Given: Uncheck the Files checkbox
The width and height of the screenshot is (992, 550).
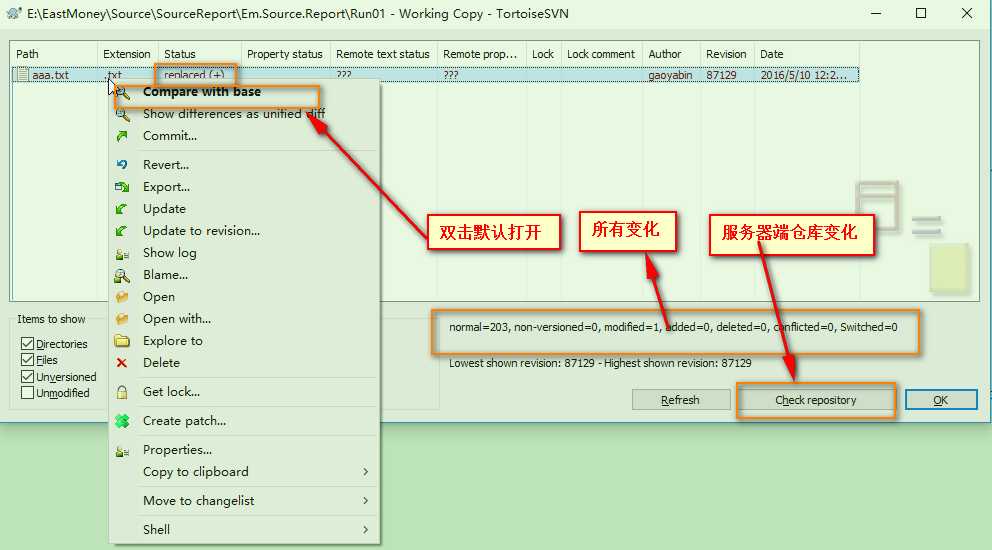Looking at the screenshot, I should (x=27, y=360).
